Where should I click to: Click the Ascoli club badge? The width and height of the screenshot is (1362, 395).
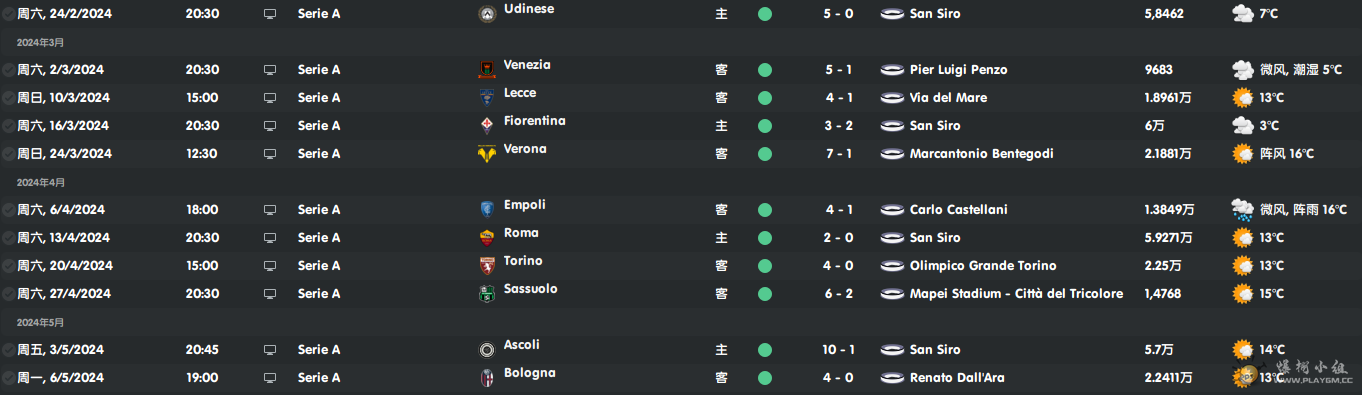pyautogui.click(x=487, y=350)
